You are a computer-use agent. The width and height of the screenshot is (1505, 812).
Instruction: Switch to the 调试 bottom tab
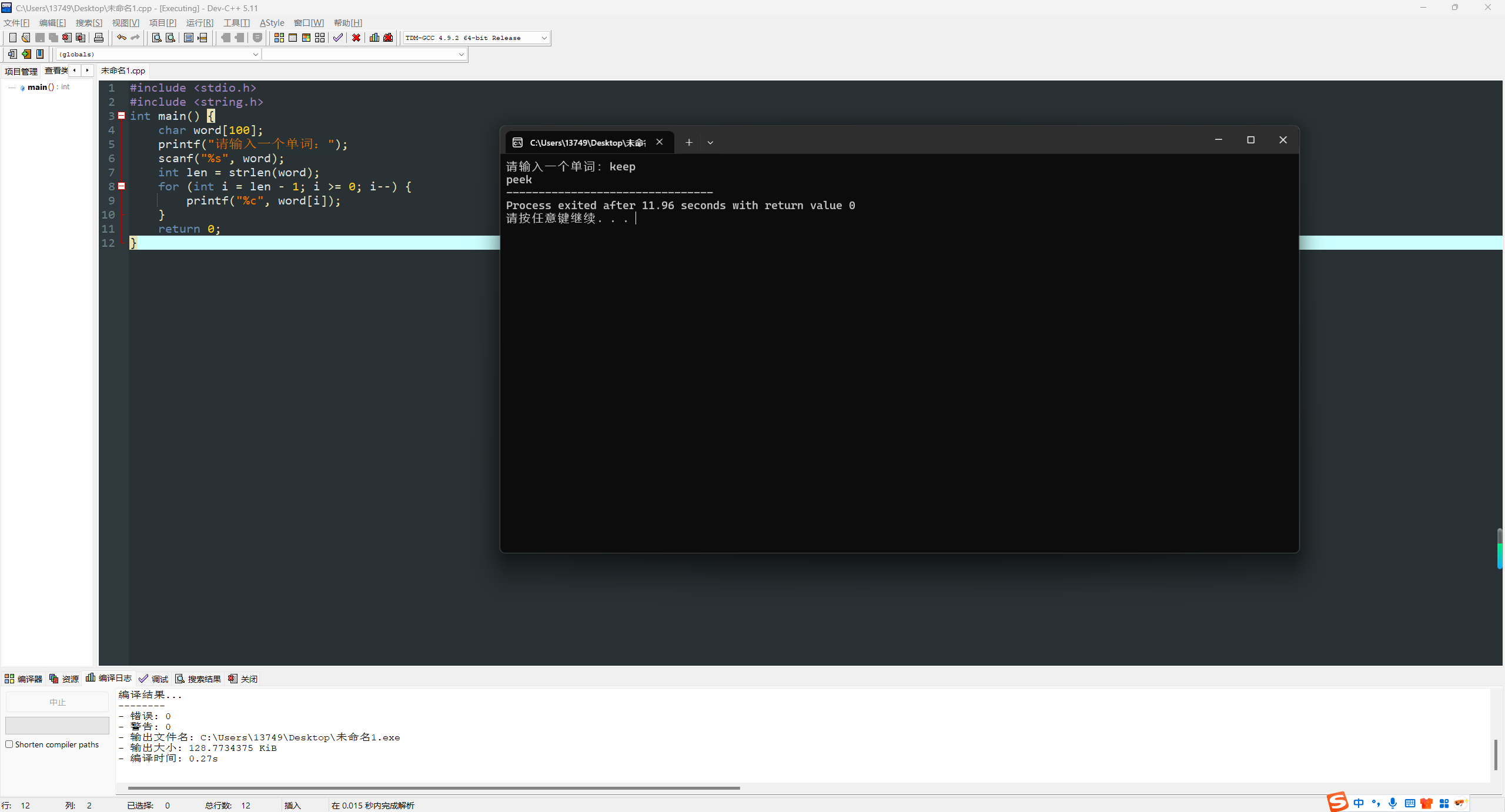[x=154, y=679]
